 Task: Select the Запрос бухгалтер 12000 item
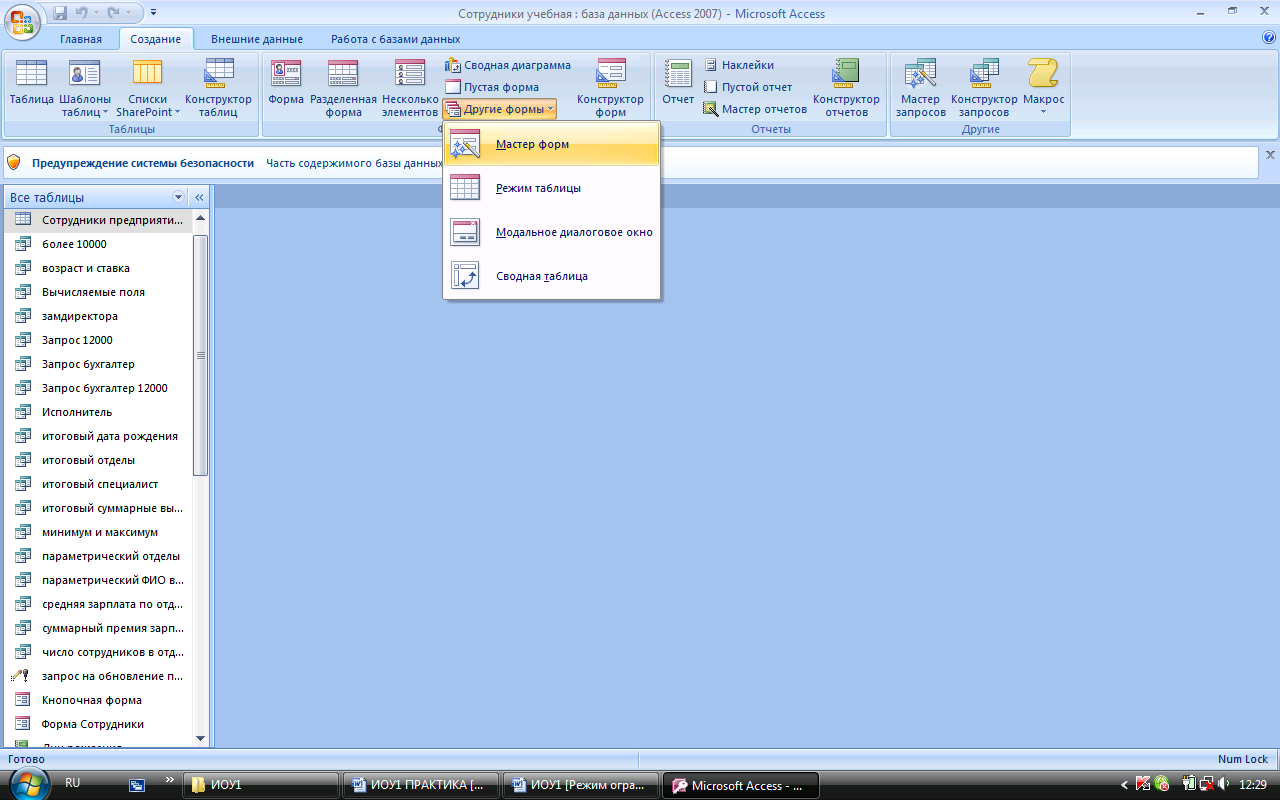pyautogui.click(x=100, y=388)
